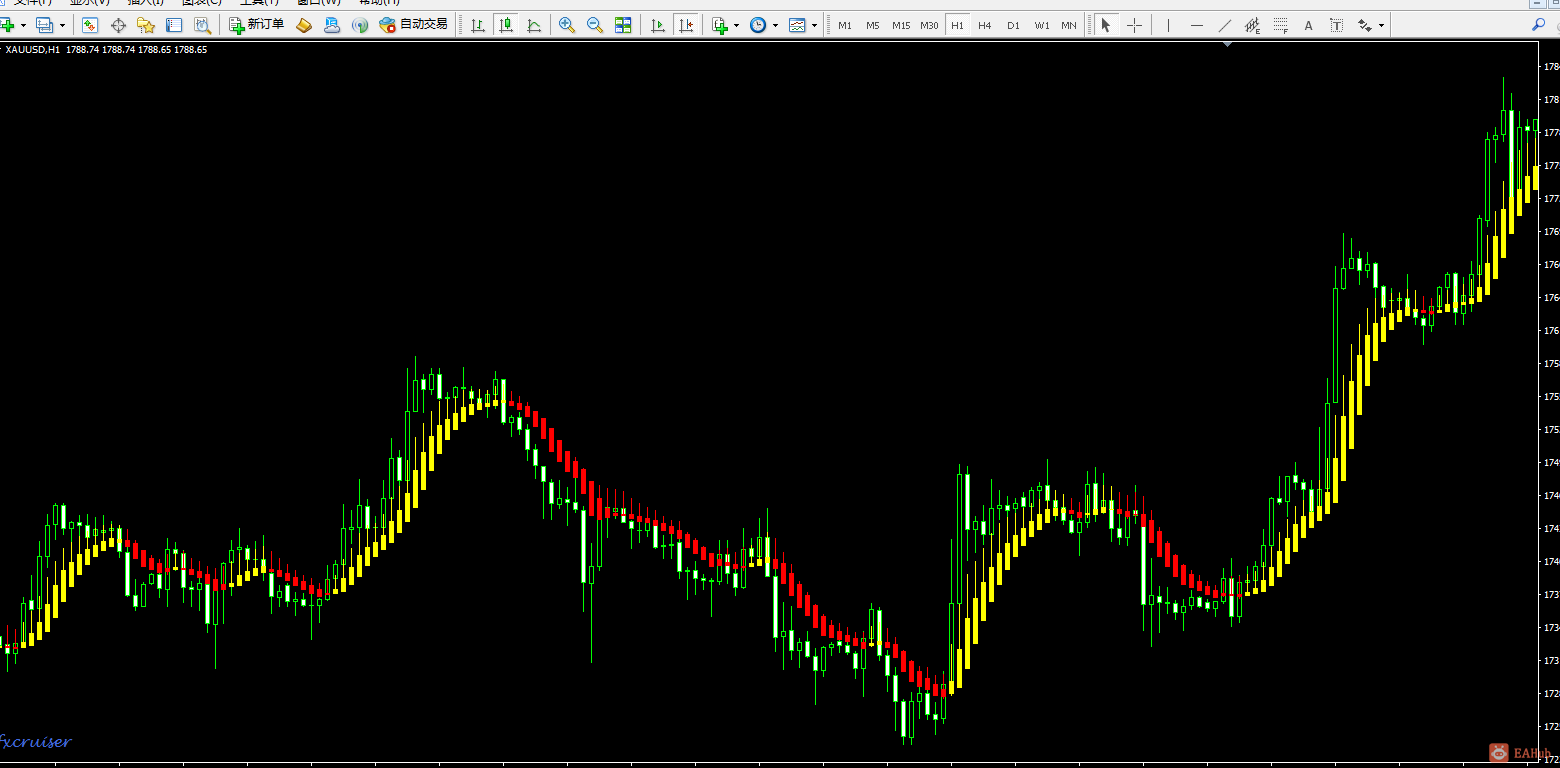Enable the crosshair cursor mode
The width and height of the screenshot is (1560, 768).
(x=1134, y=25)
